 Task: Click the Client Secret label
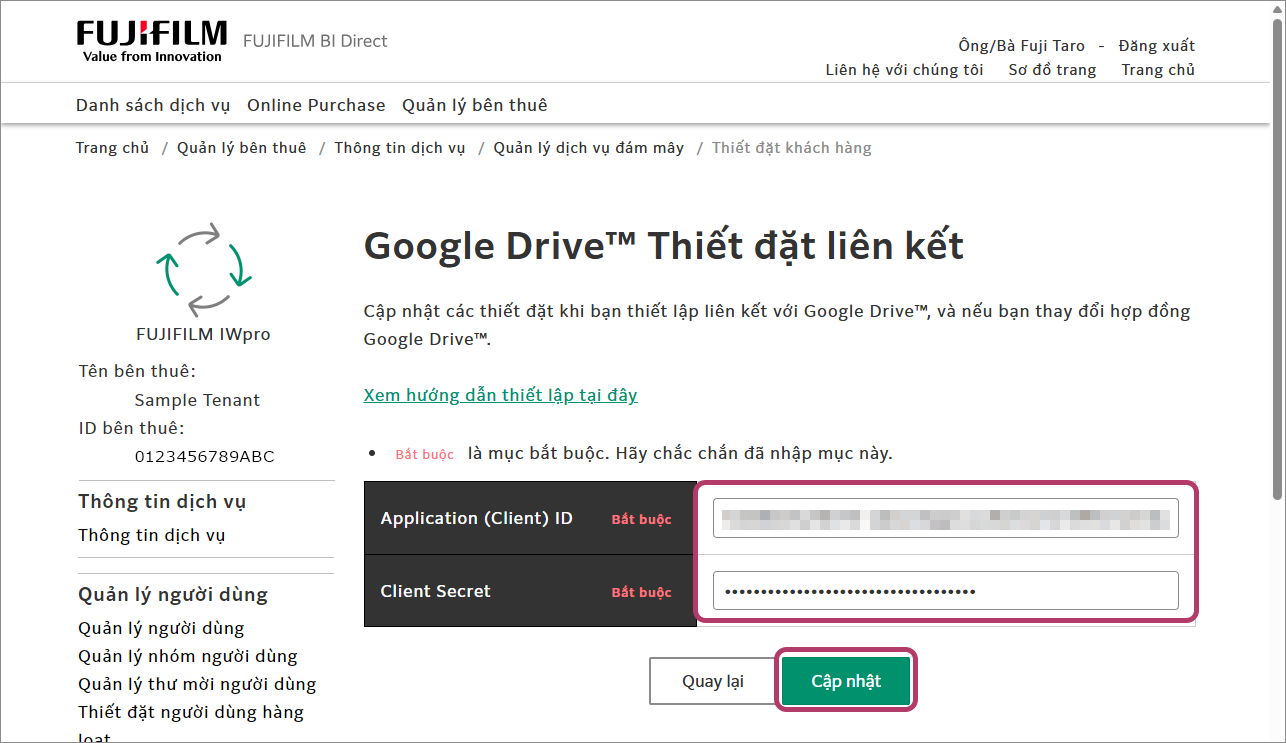pos(435,591)
